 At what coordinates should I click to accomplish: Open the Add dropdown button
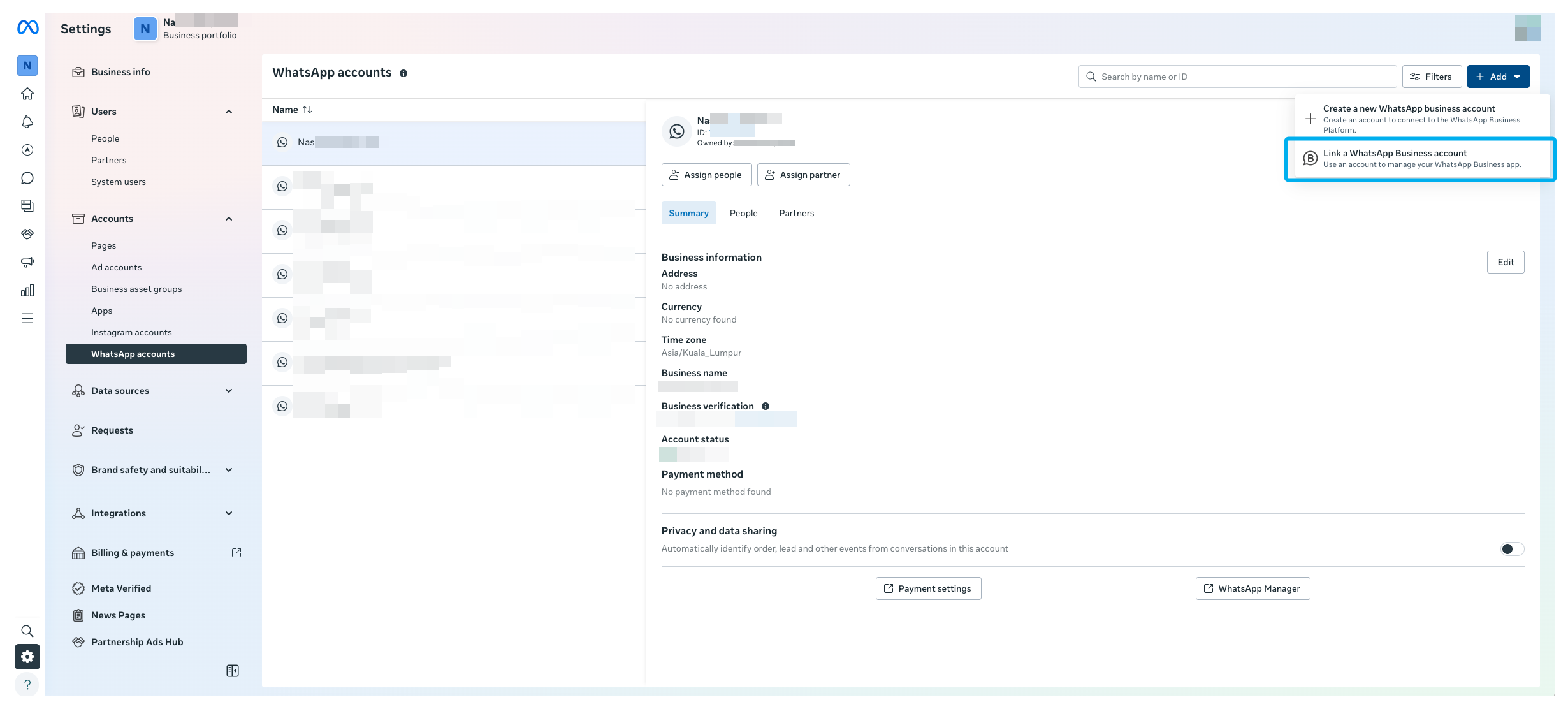coord(1498,77)
